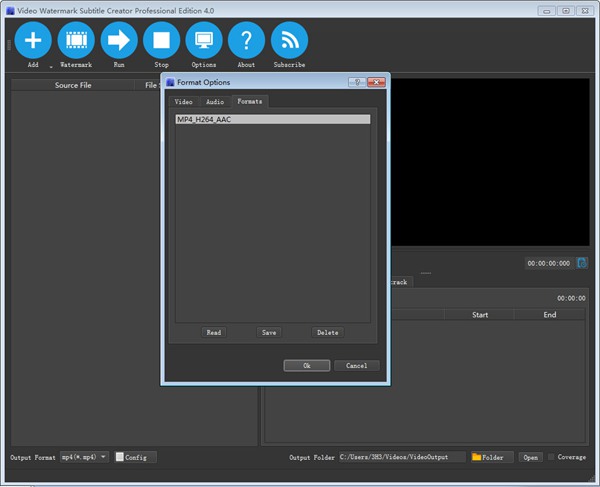
Task: Delete the selected format
Action: pyautogui.click(x=328, y=332)
